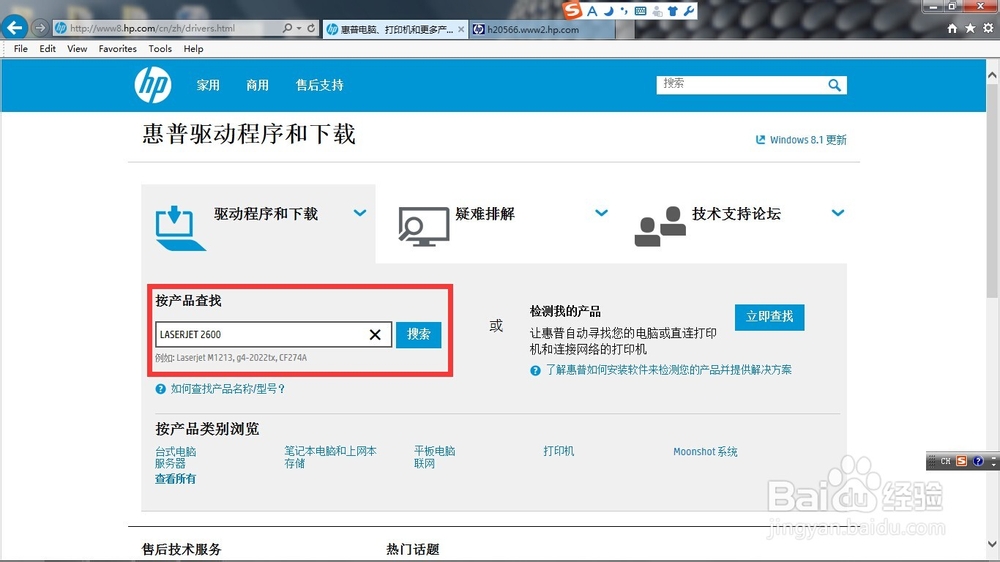This screenshot has height=562, width=1000.
Task: Open the 台式电脑 category link
Action: click(x=175, y=451)
